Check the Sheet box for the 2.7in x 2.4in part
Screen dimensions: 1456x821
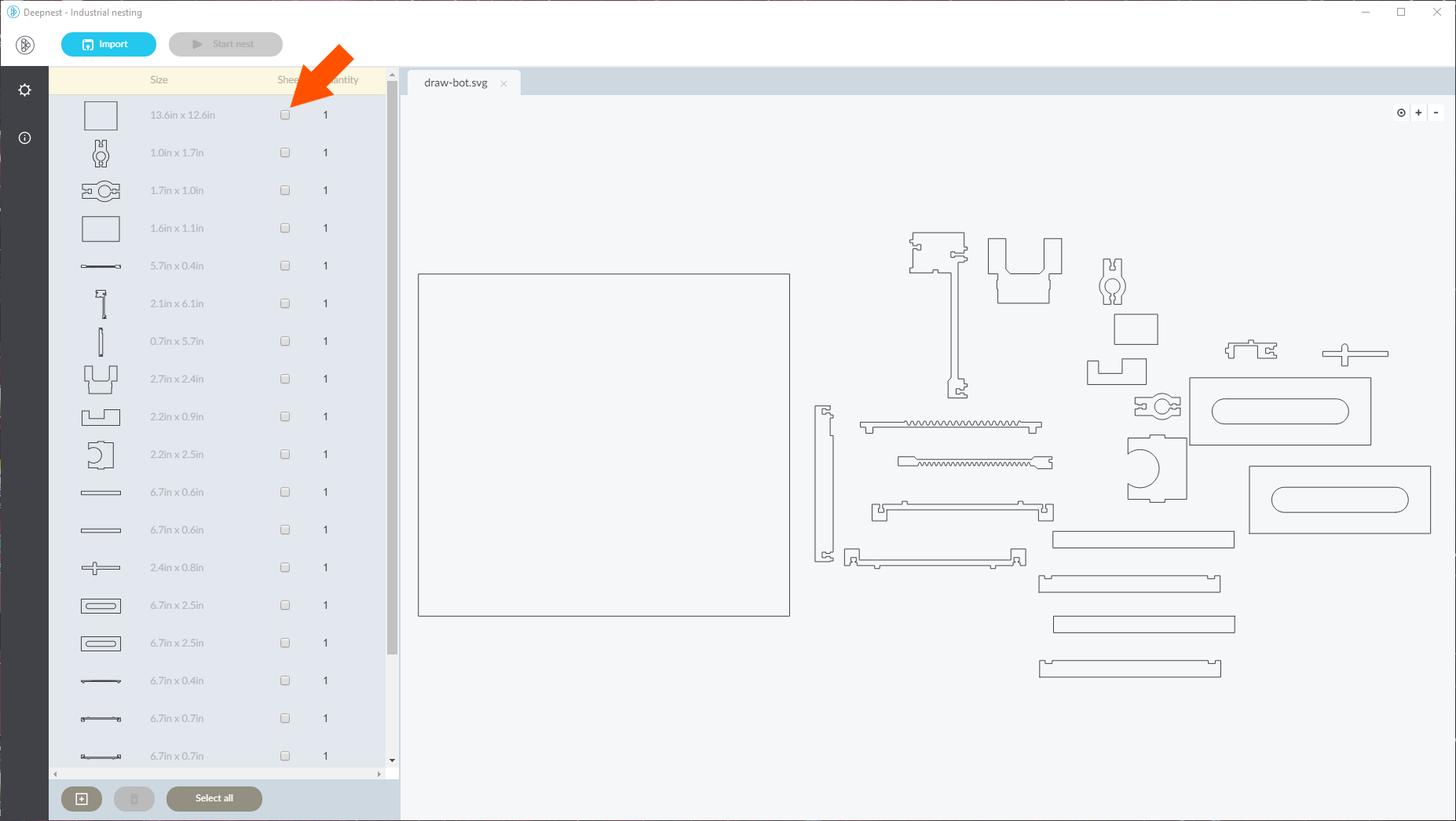(285, 379)
